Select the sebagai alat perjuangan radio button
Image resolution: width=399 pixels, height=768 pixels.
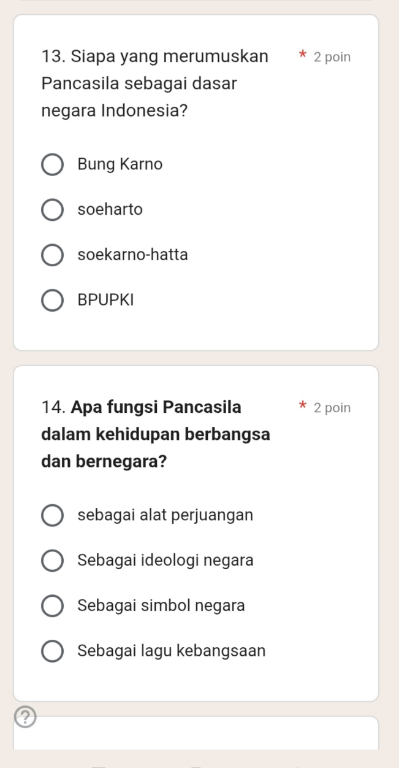click(52, 515)
